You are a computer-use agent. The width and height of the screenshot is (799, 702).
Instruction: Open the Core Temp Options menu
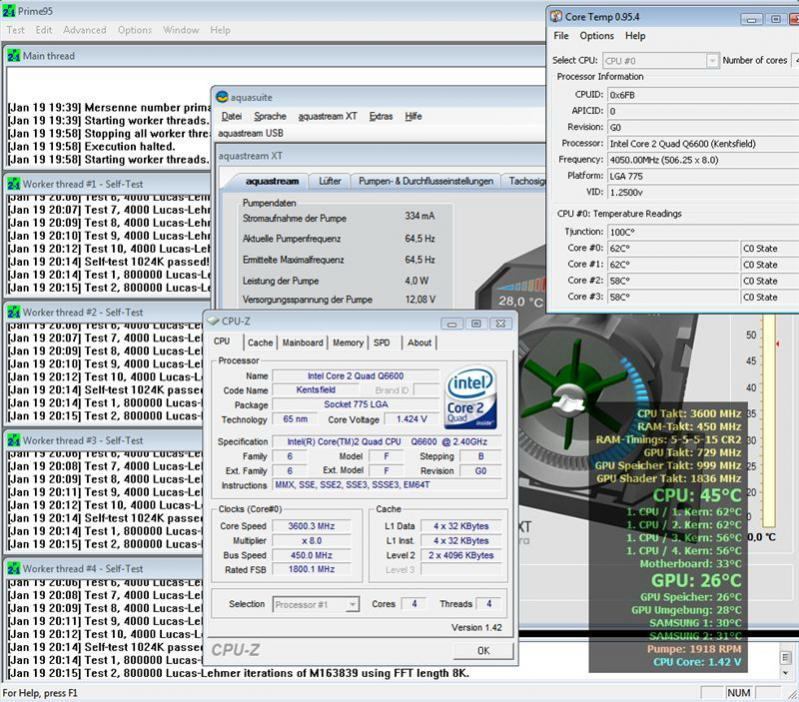coord(597,36)
